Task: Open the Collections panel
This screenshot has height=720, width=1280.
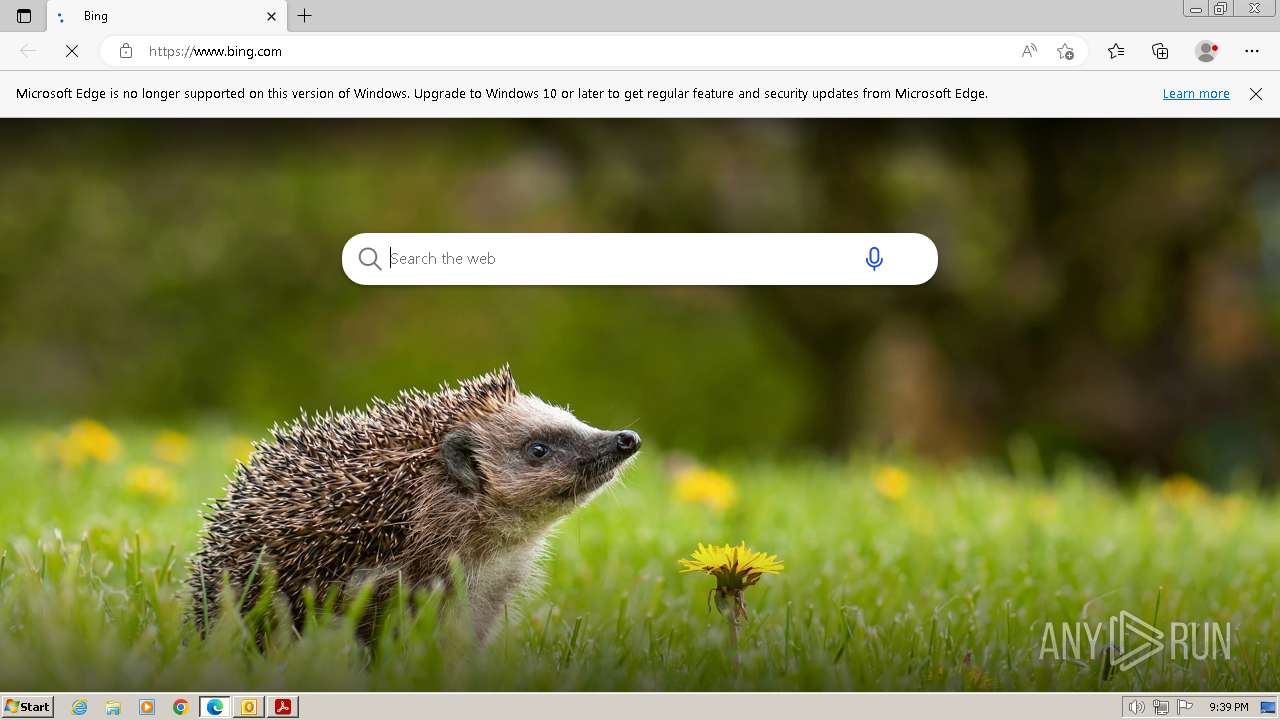Action: point(1160,51)
